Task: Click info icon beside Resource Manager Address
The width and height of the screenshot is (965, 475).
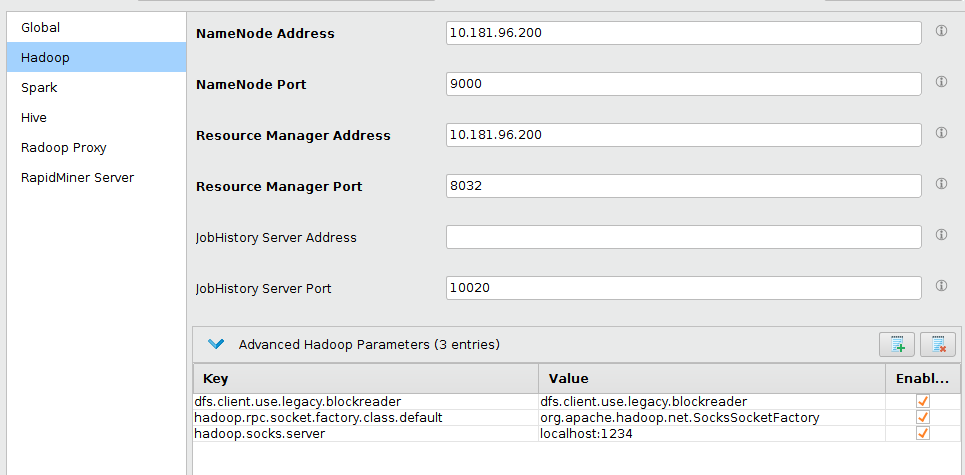Action: (x=941, y=133)
